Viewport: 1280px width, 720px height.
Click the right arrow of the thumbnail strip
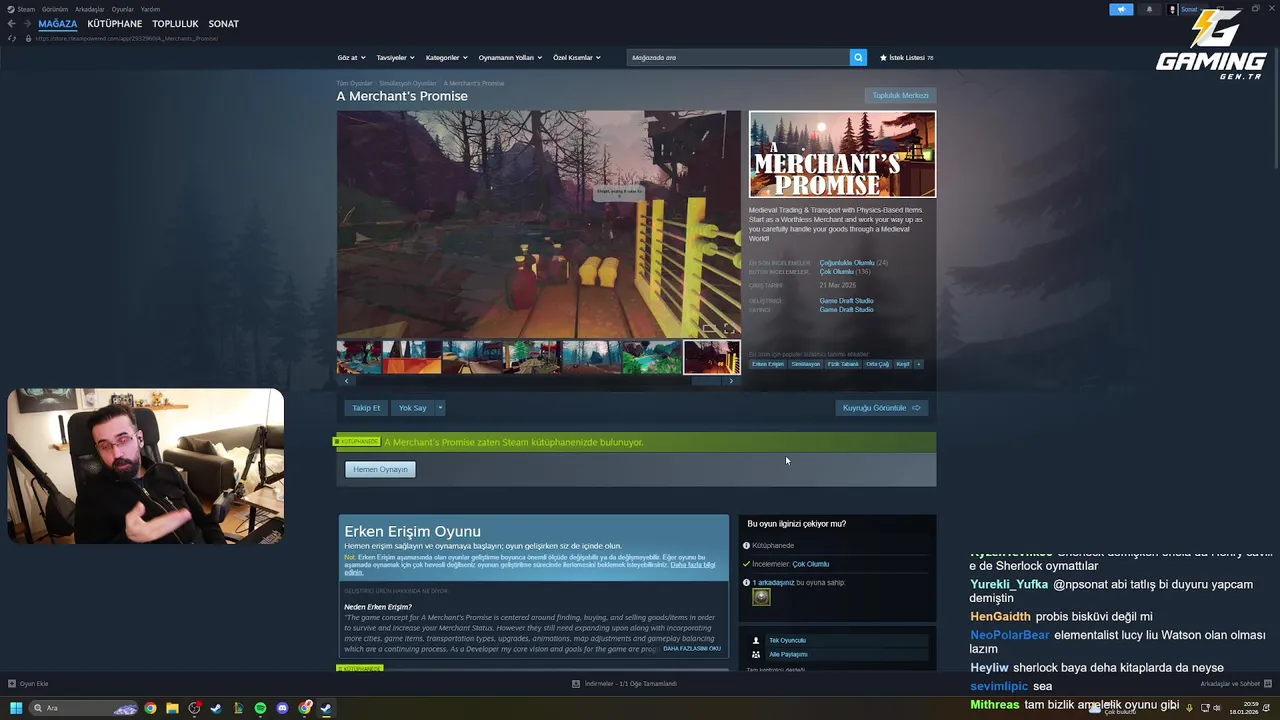(731, 381)
